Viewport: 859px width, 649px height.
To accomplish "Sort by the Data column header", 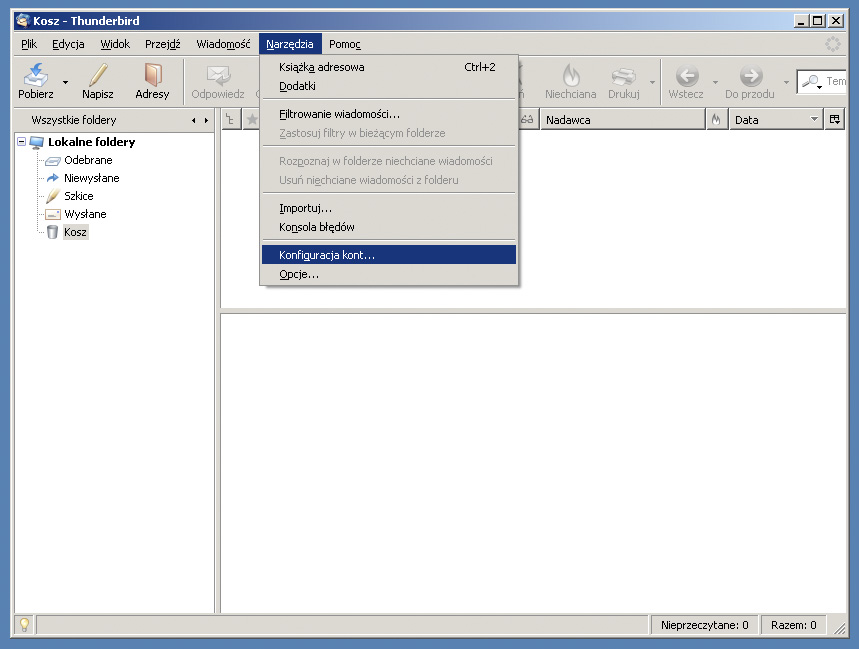I will point(776,119).
